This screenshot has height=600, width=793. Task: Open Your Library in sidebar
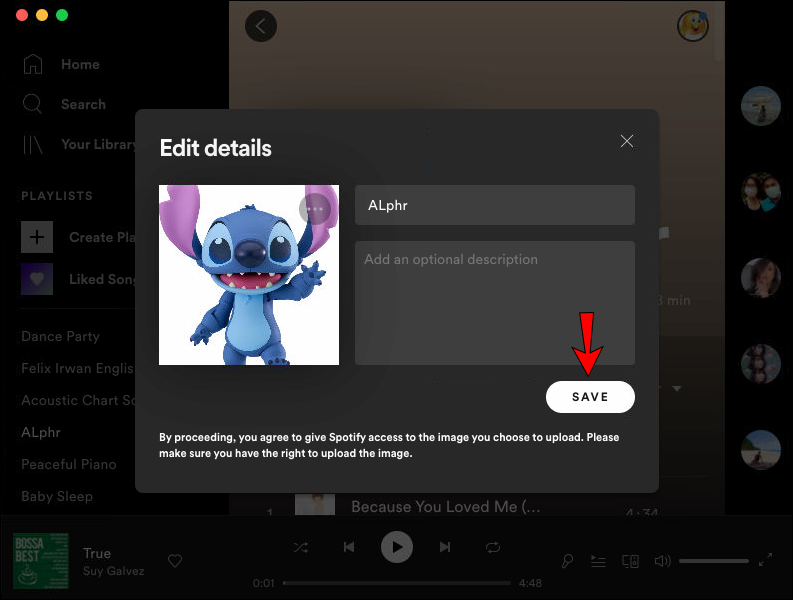[98, 144]
